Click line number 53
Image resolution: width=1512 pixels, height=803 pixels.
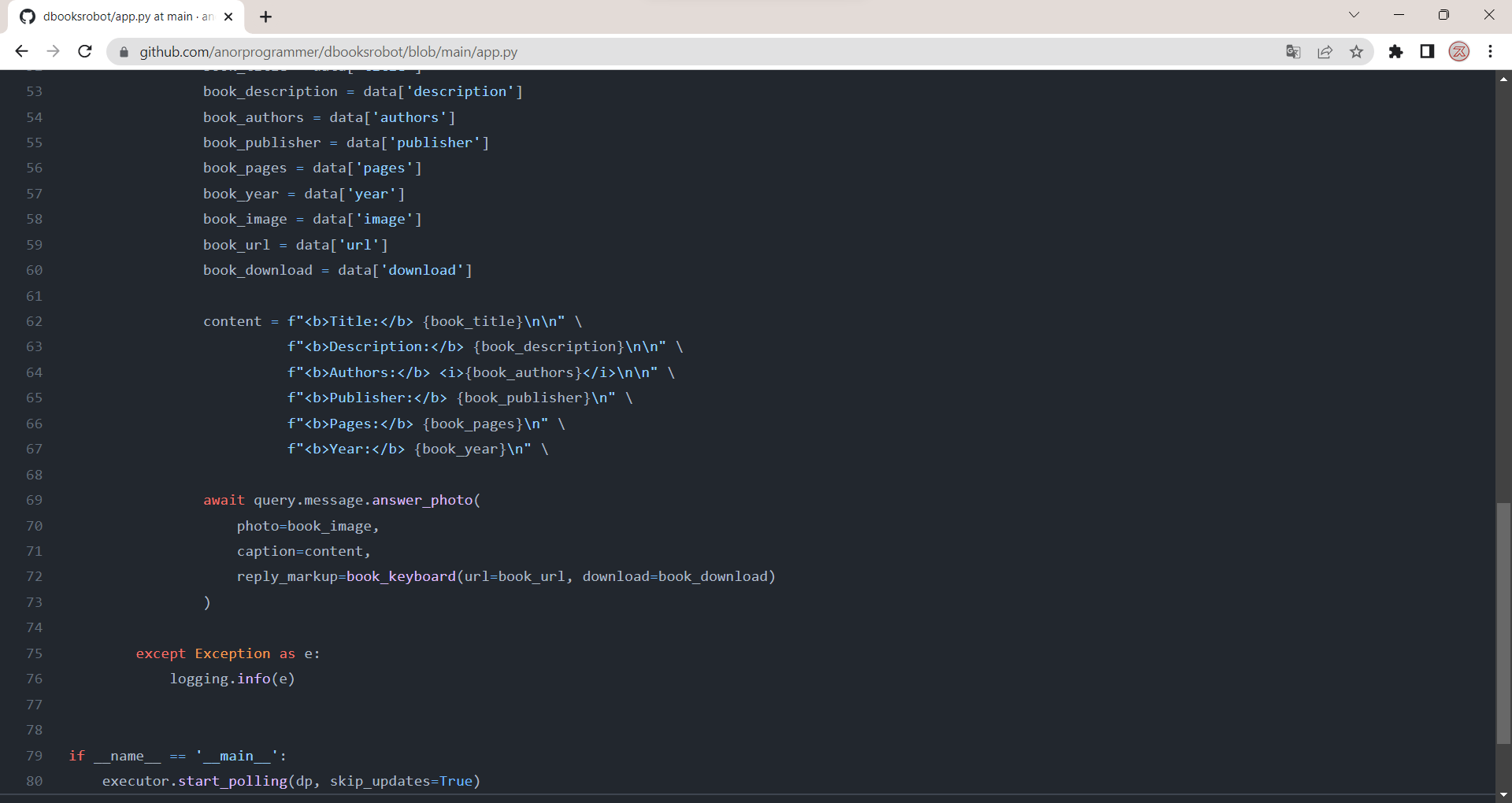pyautogui.click(x=34, y=91)
